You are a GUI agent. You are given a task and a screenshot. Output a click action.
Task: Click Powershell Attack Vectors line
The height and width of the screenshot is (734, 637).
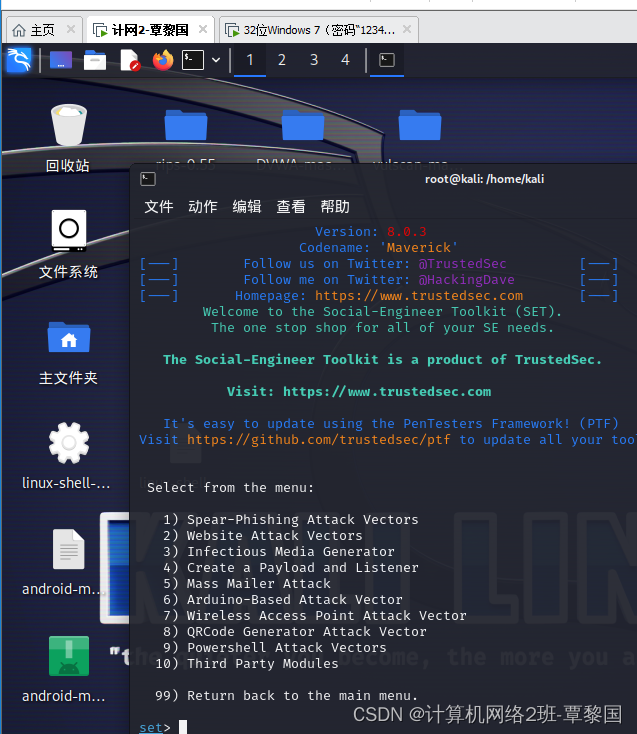pos(275,647)
